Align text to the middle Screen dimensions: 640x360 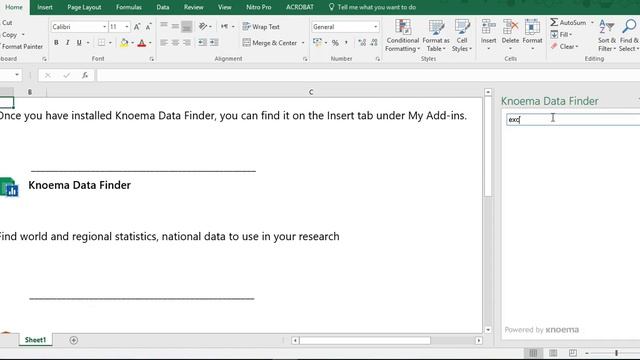click(175, 27)
